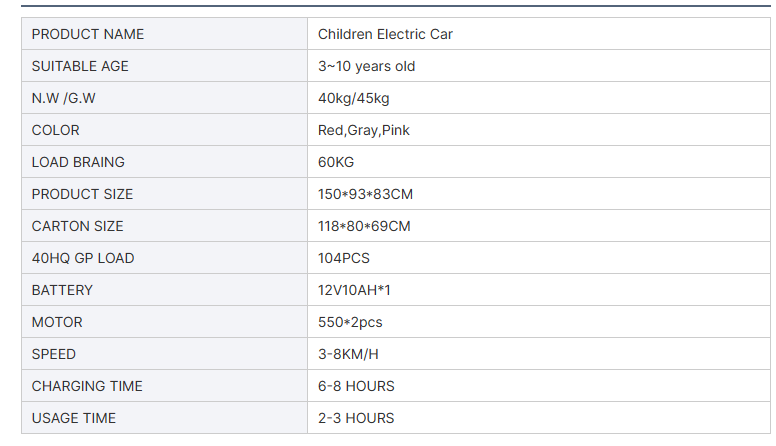Image resolution: width=776 pixels, height=446 pixels.
Task: Click the 40HQ GP LOAD label
Action: [x=83, y=258]
